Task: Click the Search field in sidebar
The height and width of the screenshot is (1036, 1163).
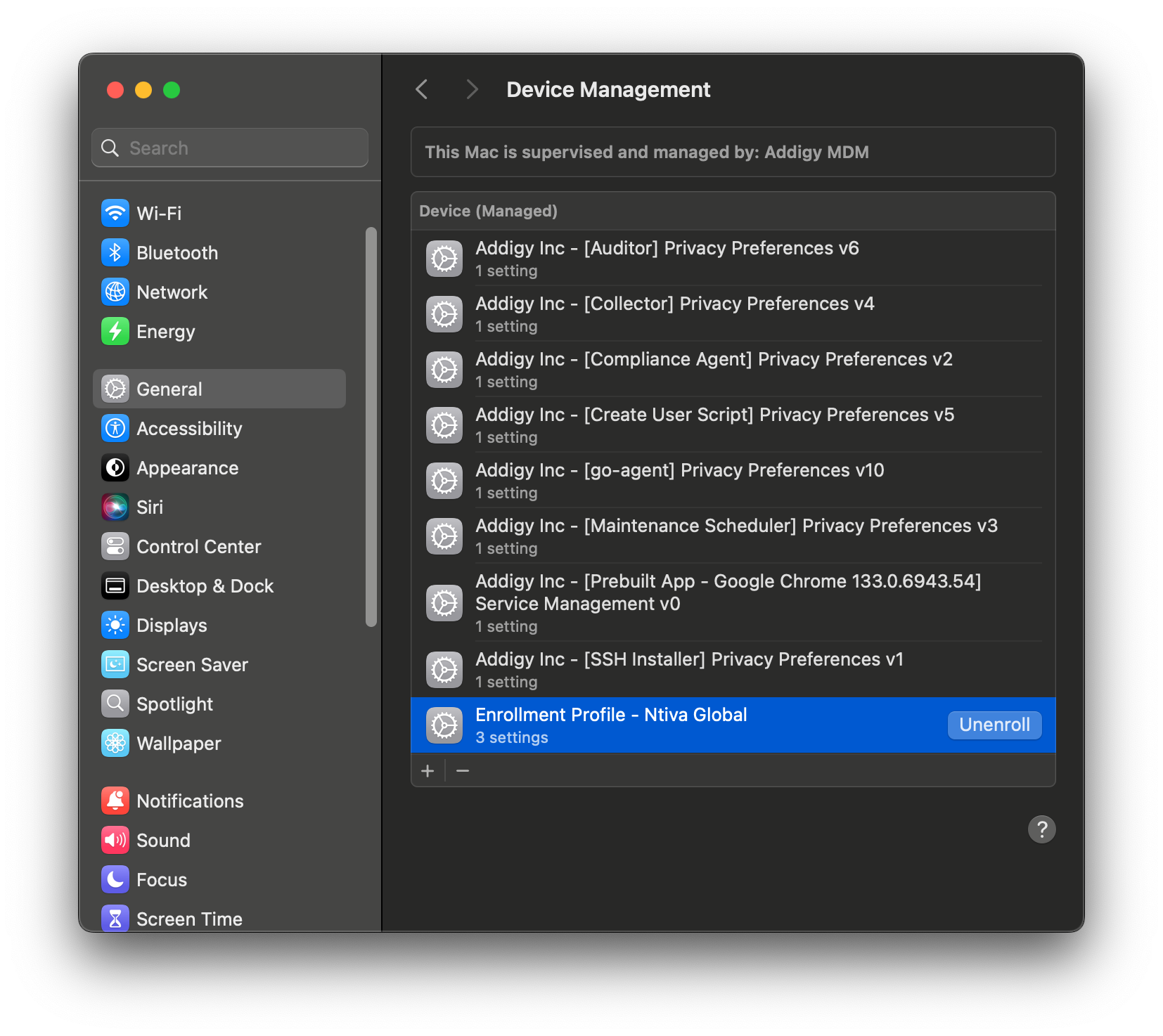Action: pyautogui.click(x=230, y=148)
